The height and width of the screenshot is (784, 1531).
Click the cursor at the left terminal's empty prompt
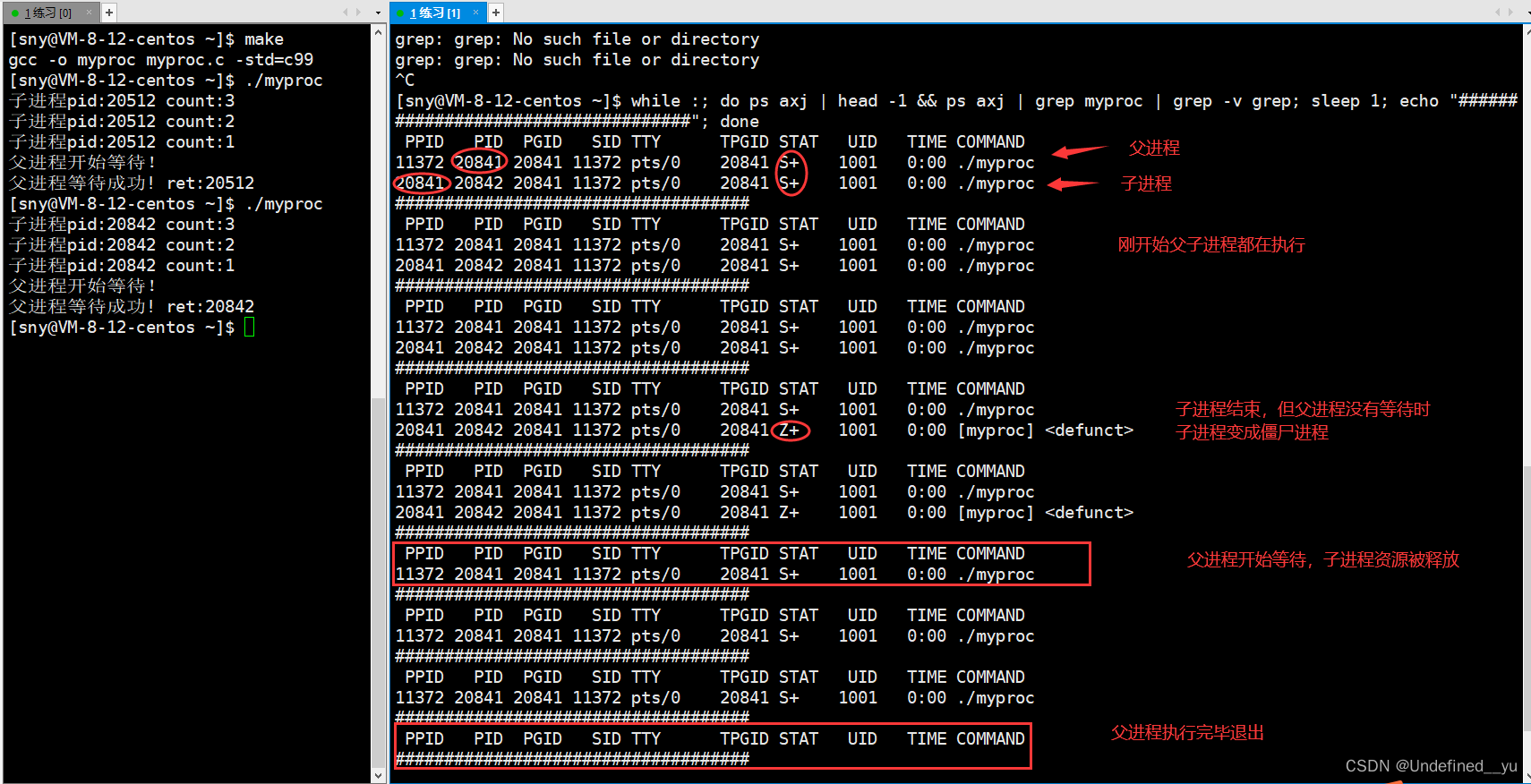[x=250, y=327]
